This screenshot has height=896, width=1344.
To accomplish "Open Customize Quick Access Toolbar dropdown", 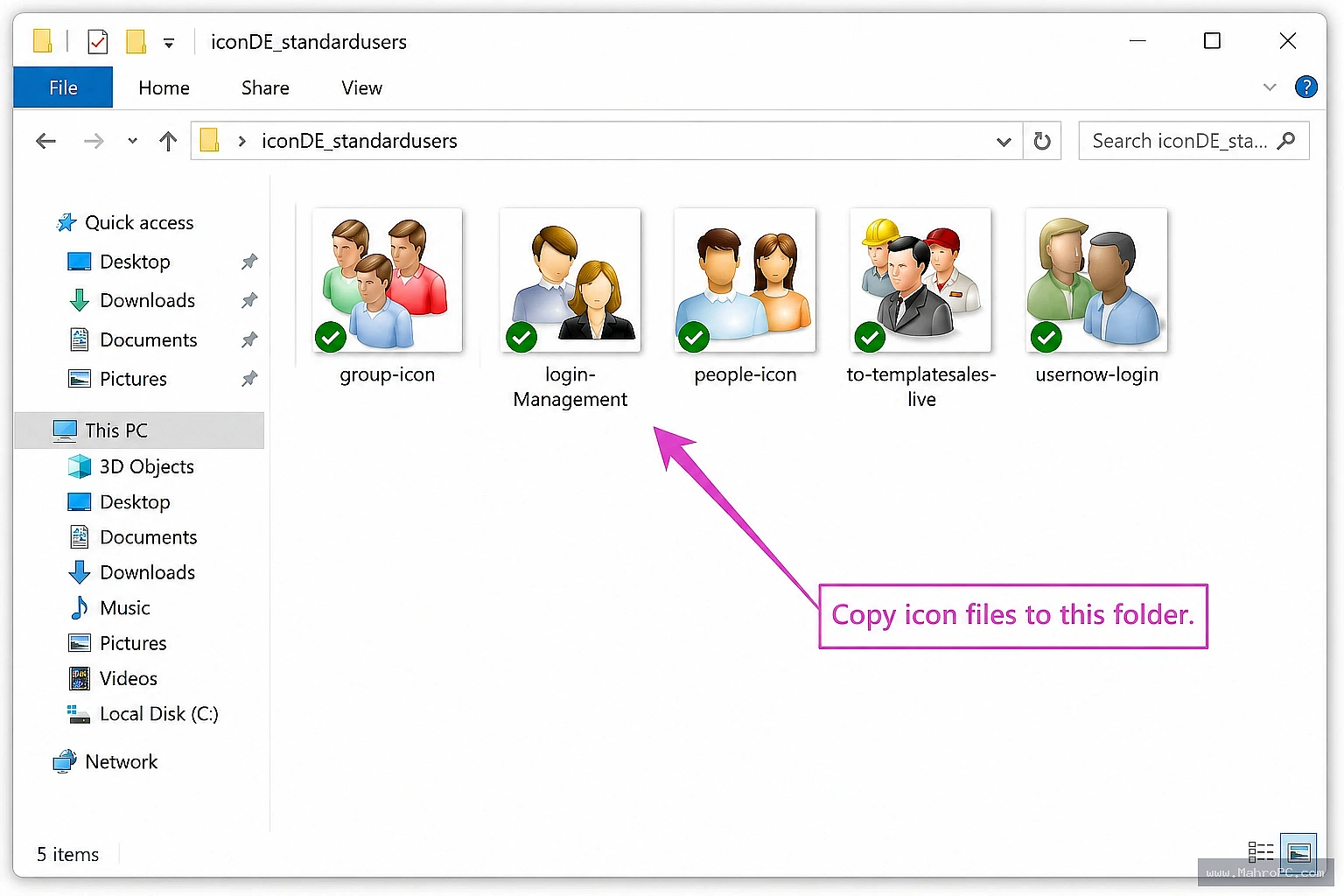I will click(169, 42).
